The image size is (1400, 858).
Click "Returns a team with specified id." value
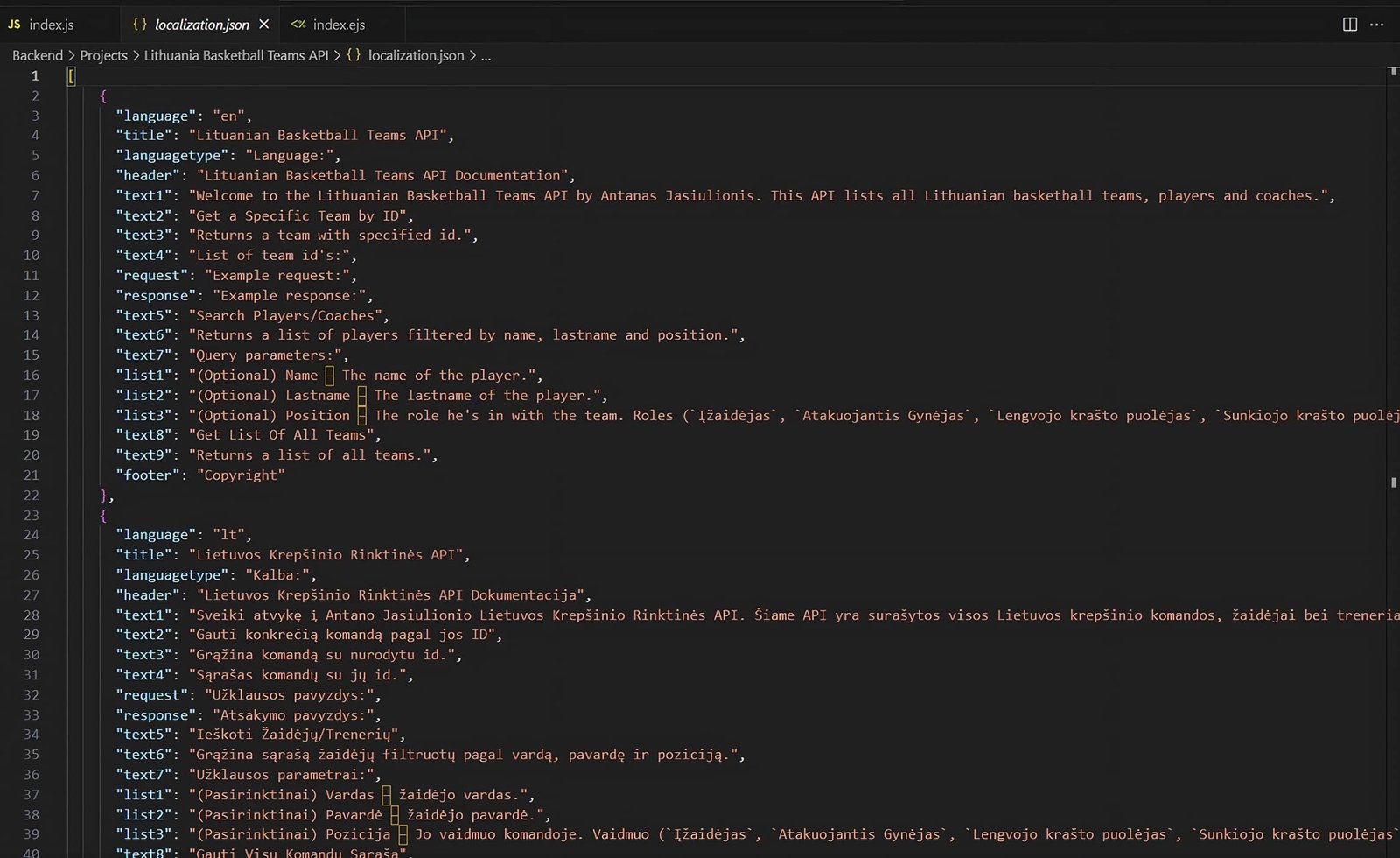point(330,235)
